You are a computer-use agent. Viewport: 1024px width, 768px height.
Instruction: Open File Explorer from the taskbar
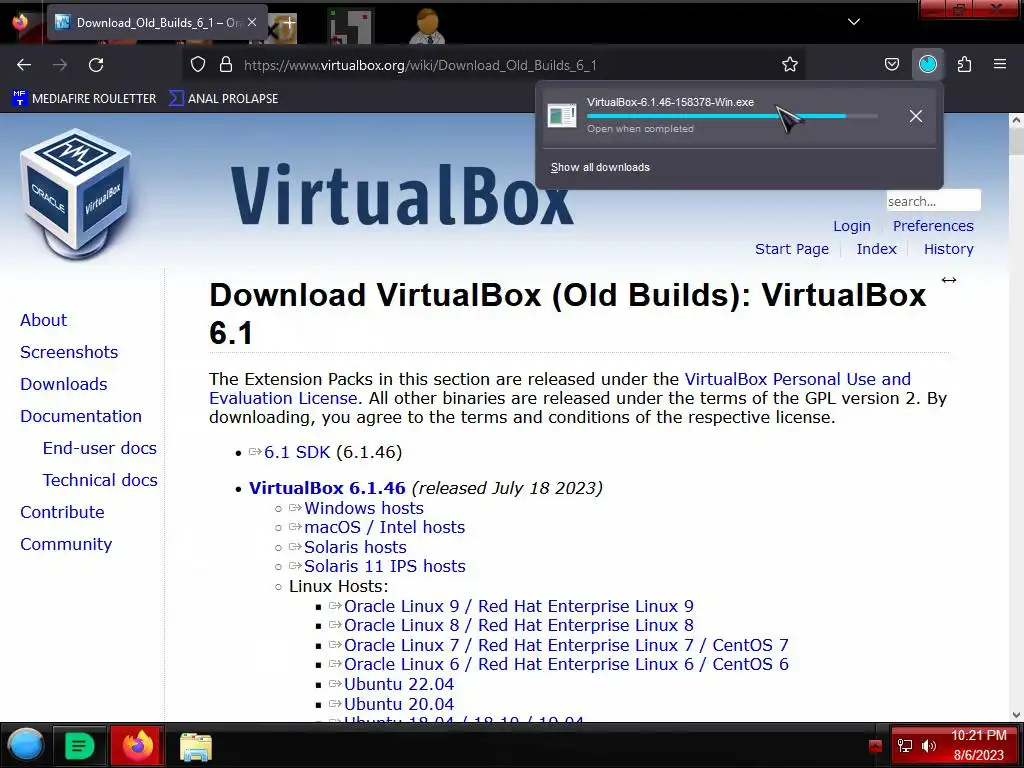coord(195,746)
